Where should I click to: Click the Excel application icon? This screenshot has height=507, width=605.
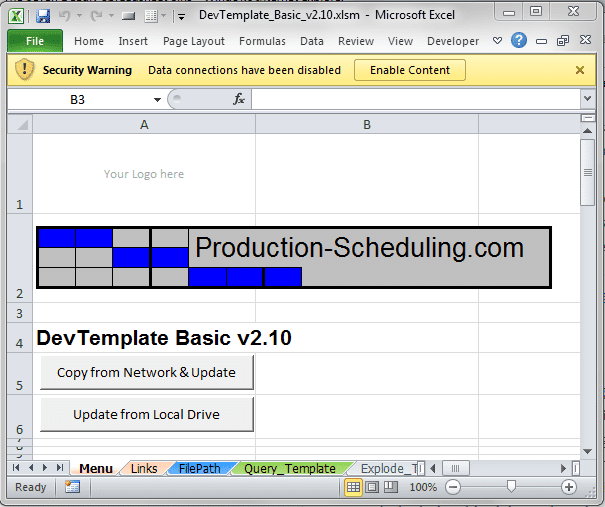click(x=16, y=16)
